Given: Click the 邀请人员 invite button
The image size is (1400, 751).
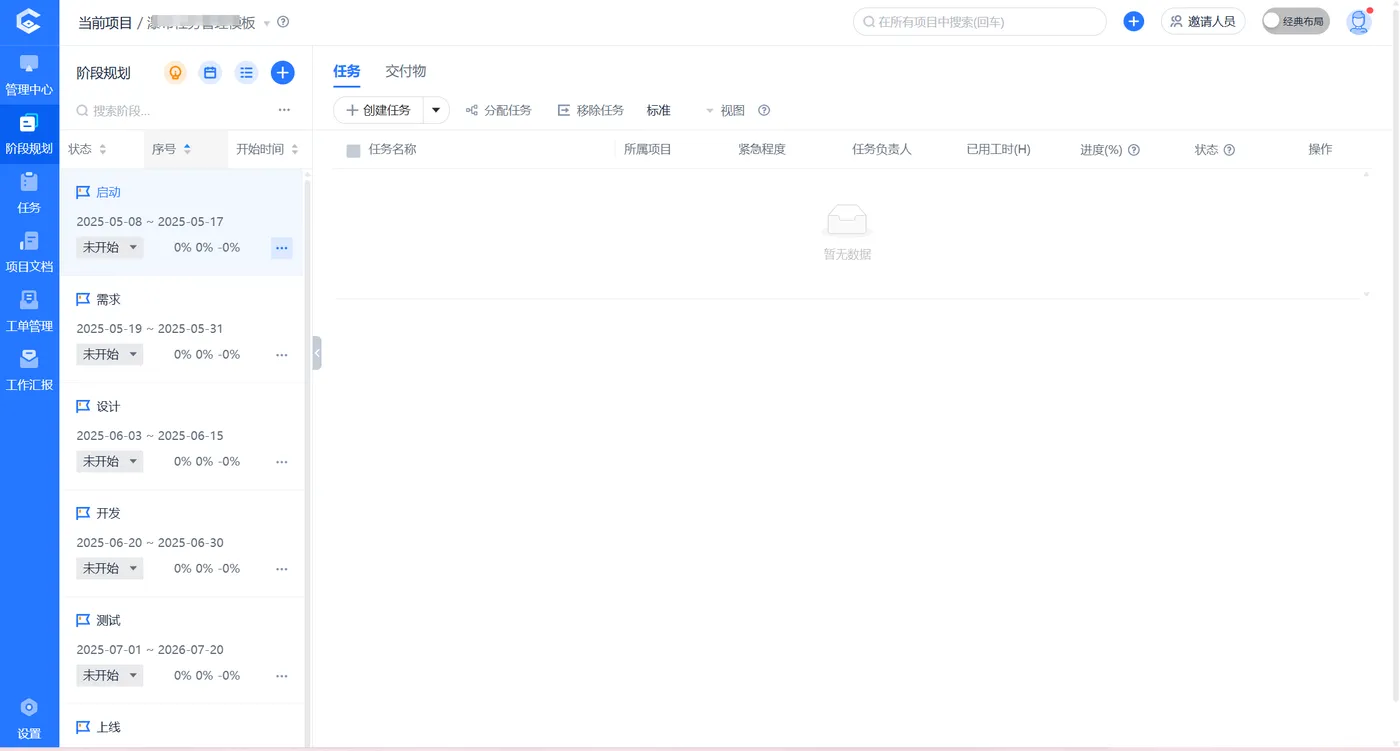Looking at the screenshot, I should 1203,20.
